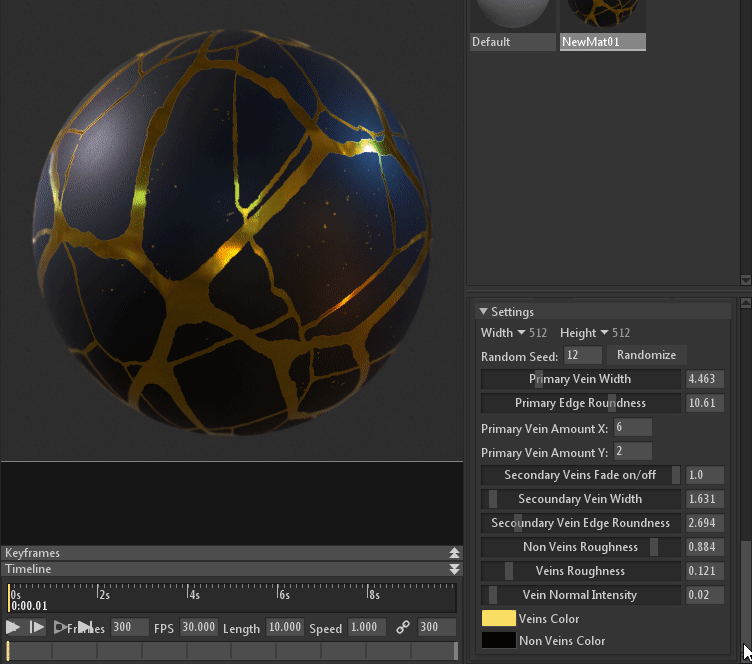Click the Veins Roughness value 0.121
752x664 pixels.
tap(705, 571)
